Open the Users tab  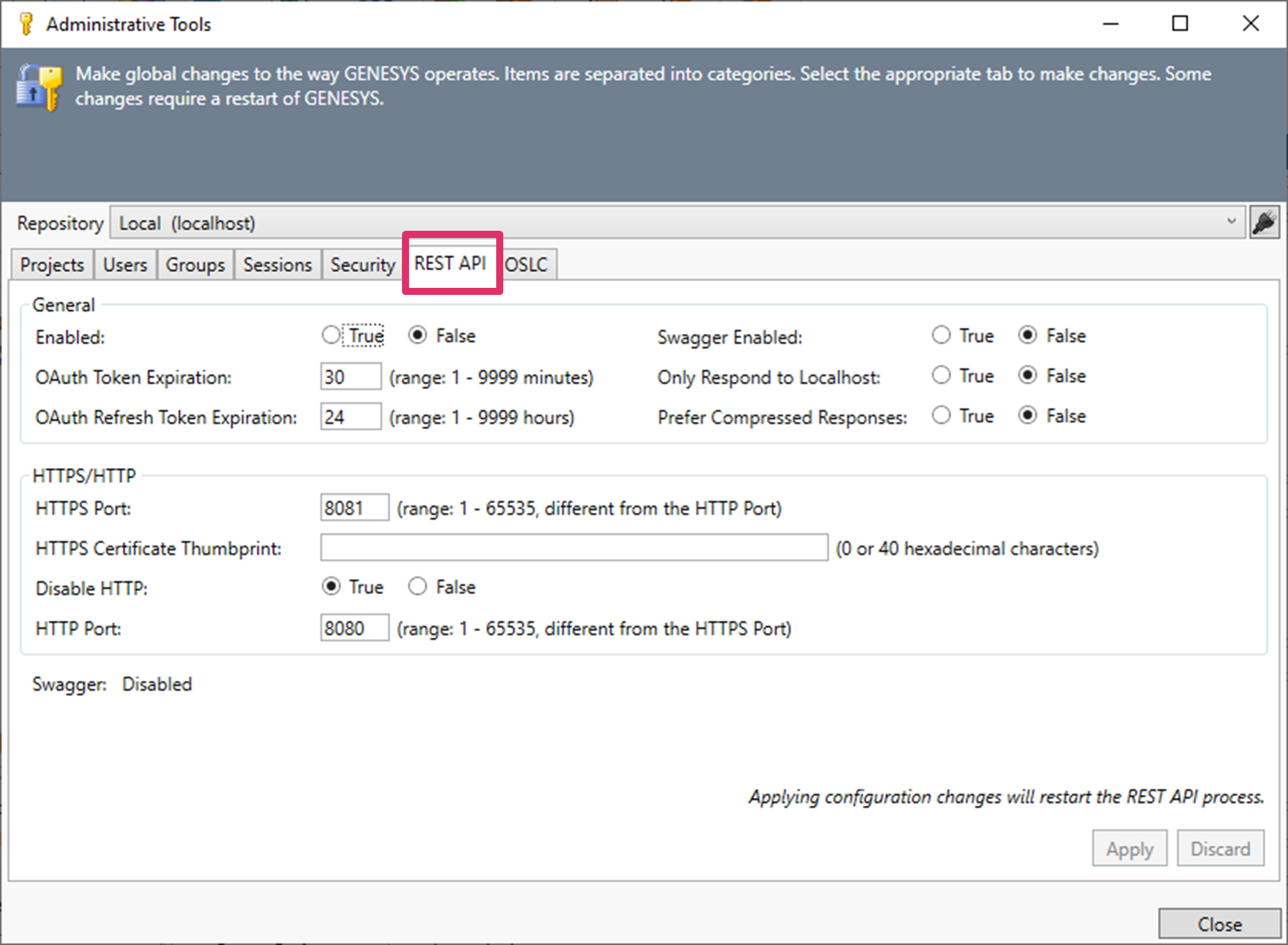[125, 263]
